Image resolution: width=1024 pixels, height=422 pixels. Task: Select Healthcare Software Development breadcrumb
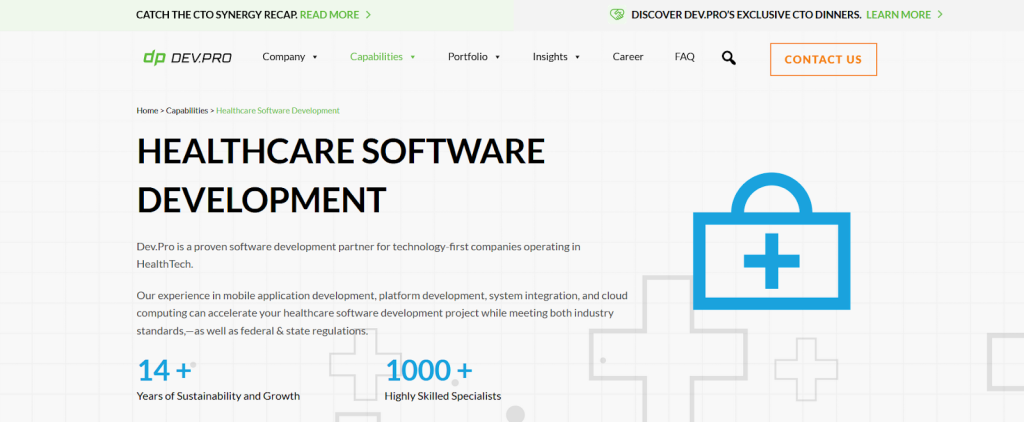pyautogui.click(x=277, y=110)
